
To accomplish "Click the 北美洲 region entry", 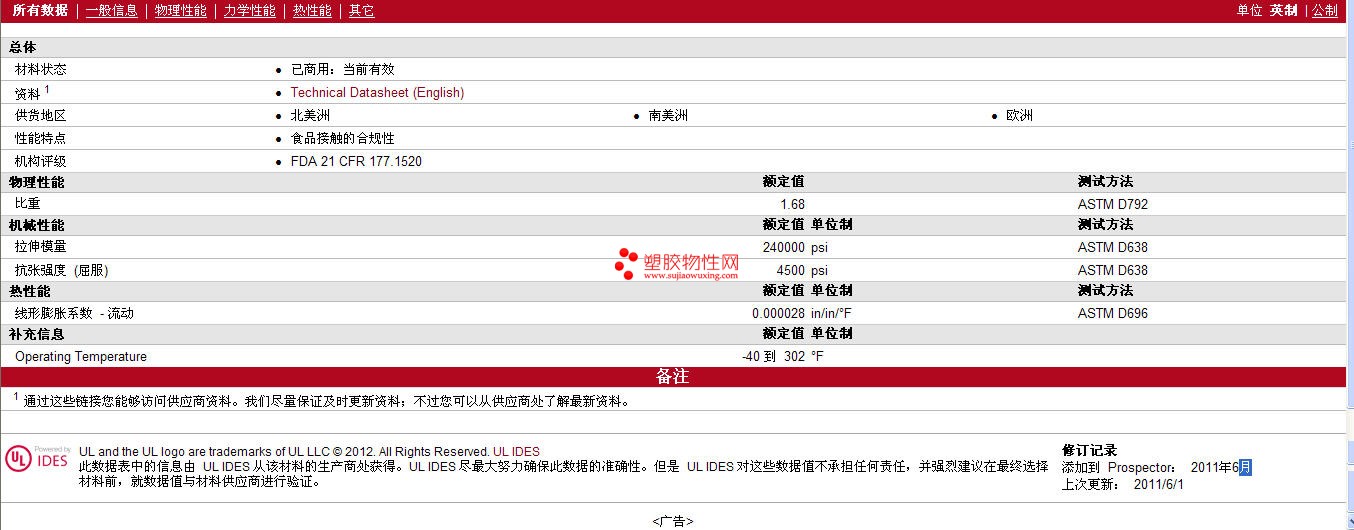I will point(310,115).
